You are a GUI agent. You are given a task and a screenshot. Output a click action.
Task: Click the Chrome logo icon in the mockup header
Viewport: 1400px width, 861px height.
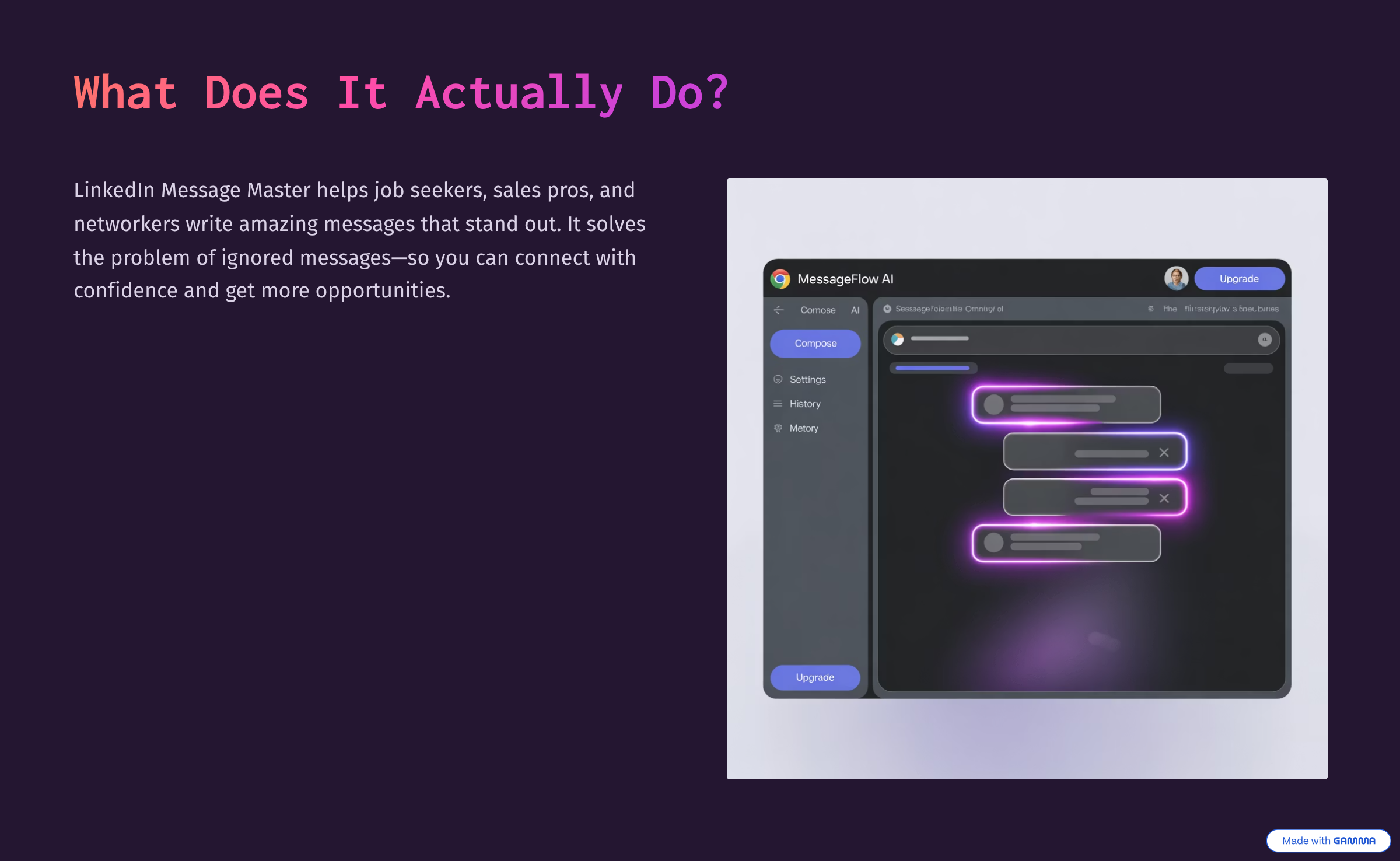click(x=780, y=279)
